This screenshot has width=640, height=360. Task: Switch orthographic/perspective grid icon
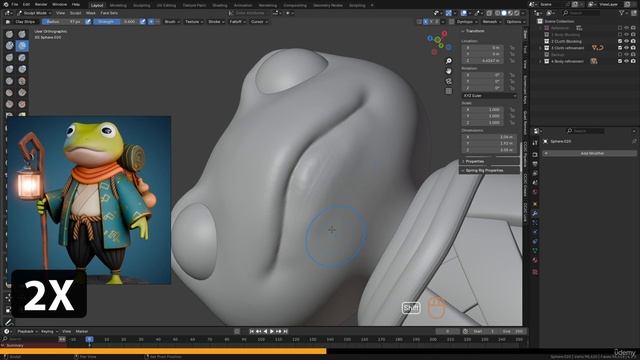(x=449, y=91)
